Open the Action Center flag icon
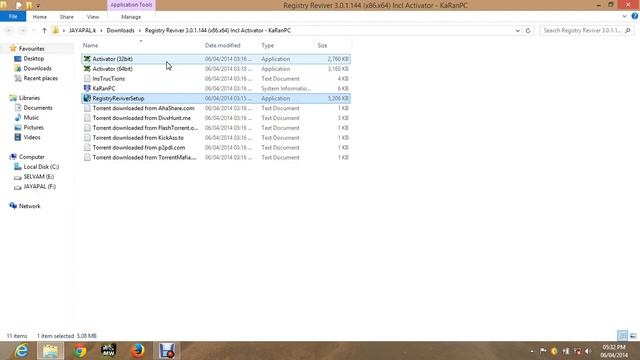 coord(543,351)
